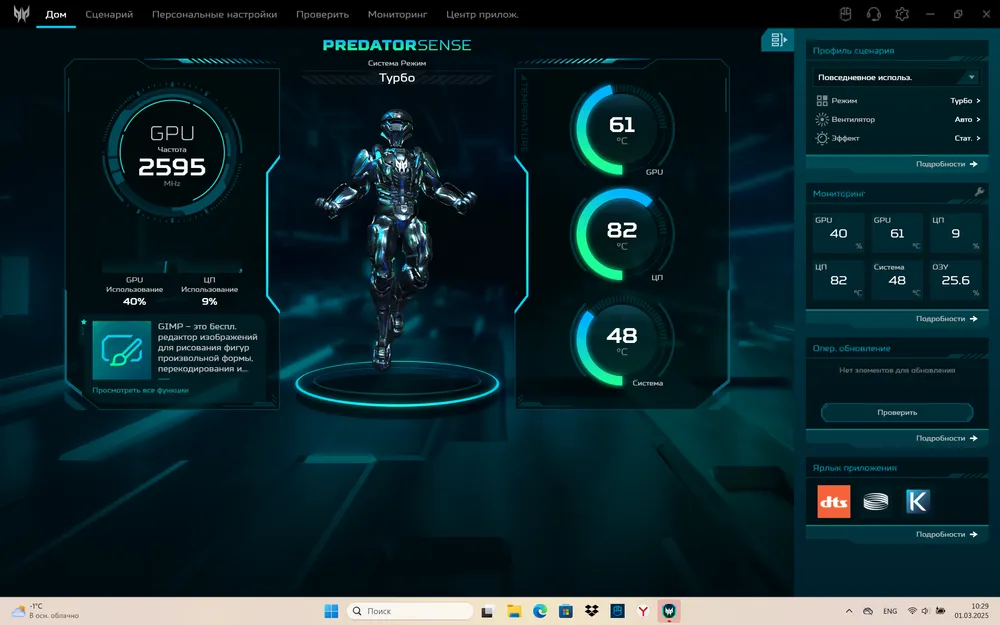Screen dimensions: 1000x625
Task: Click the headset support icon
Action: click(873, 14)
